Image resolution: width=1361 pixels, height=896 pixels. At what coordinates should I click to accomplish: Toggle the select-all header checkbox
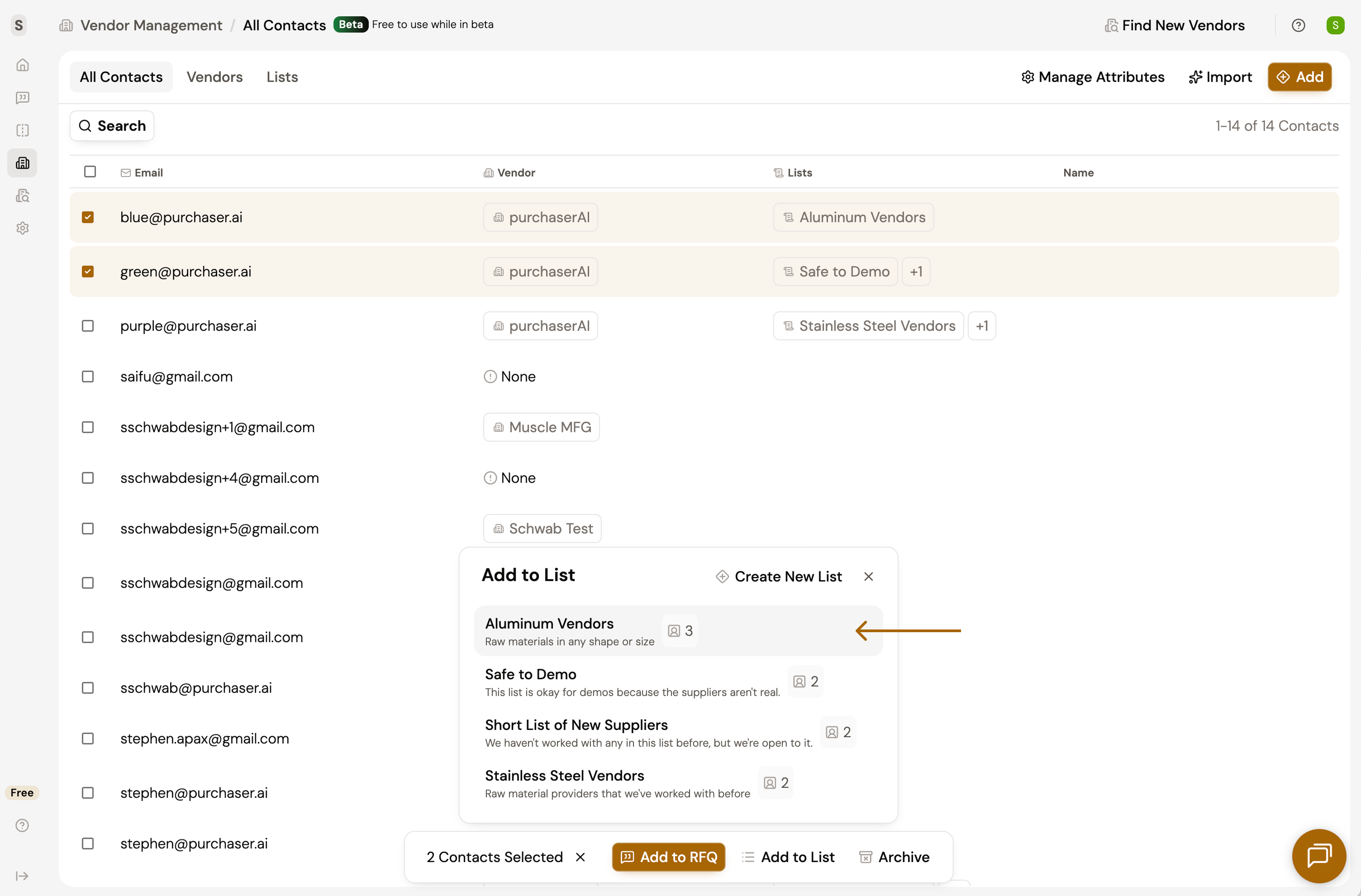90,172
